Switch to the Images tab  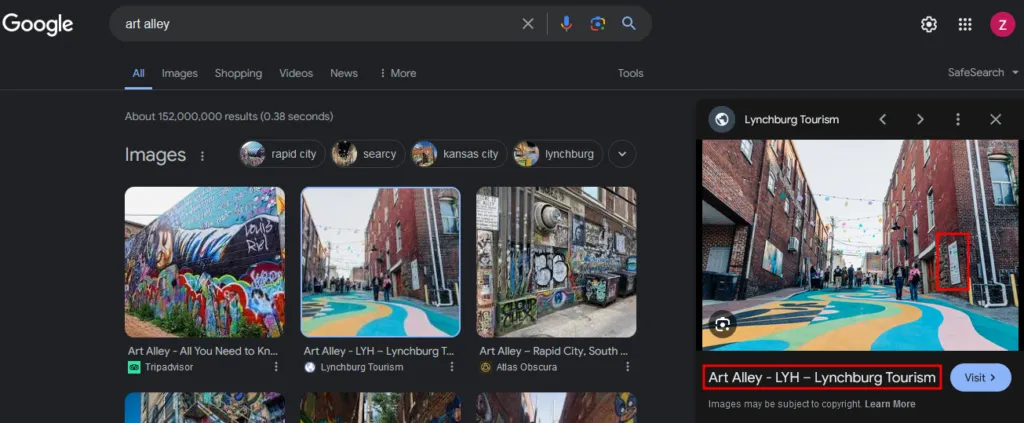point(180,73)
